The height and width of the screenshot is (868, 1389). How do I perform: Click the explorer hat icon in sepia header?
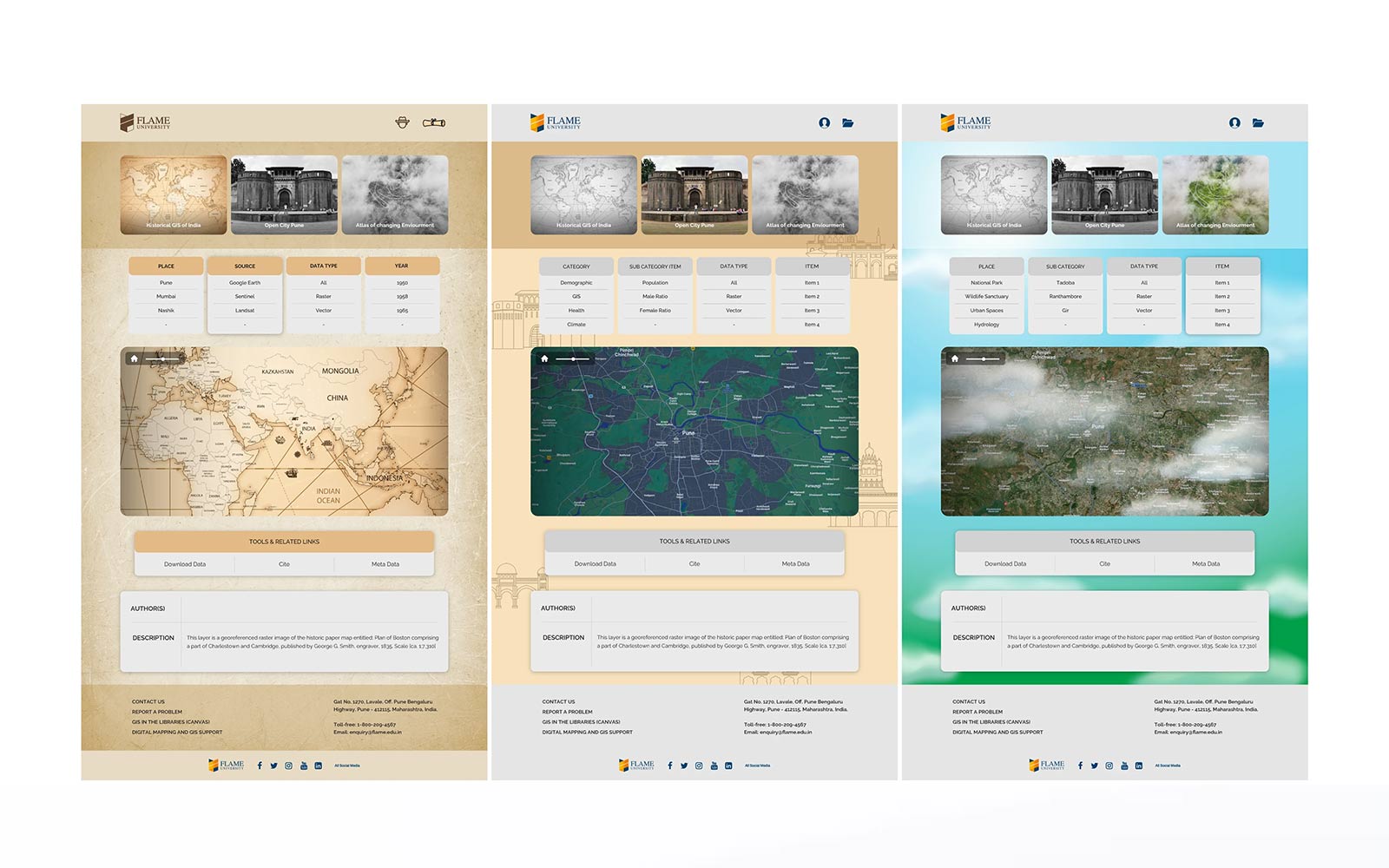coord(402,122)
